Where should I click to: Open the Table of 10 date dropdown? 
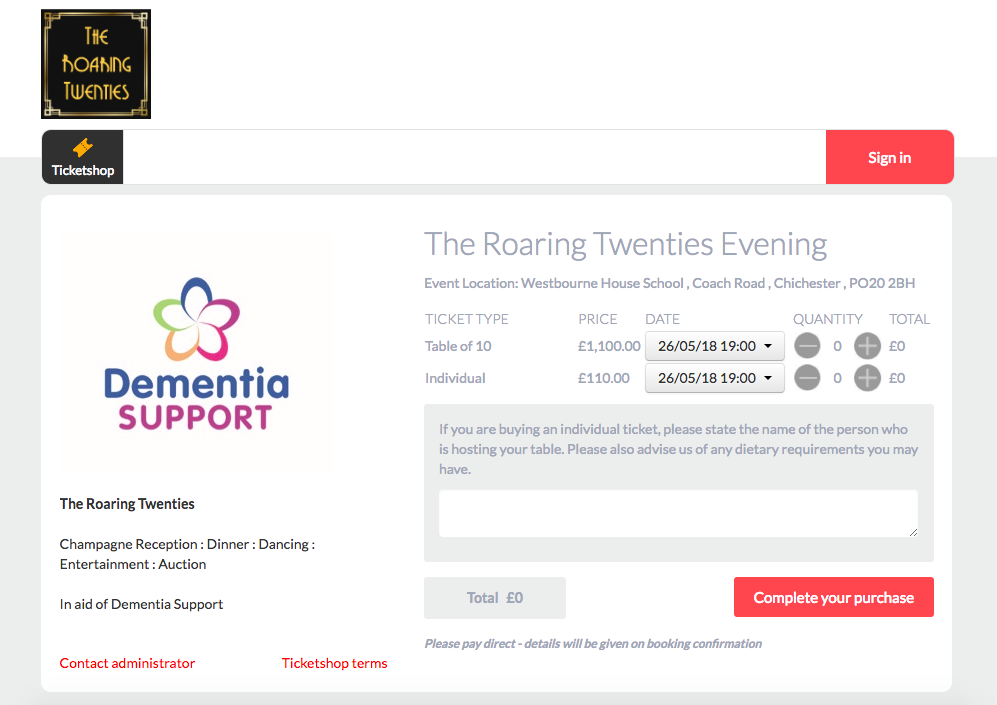coord(715,346)
